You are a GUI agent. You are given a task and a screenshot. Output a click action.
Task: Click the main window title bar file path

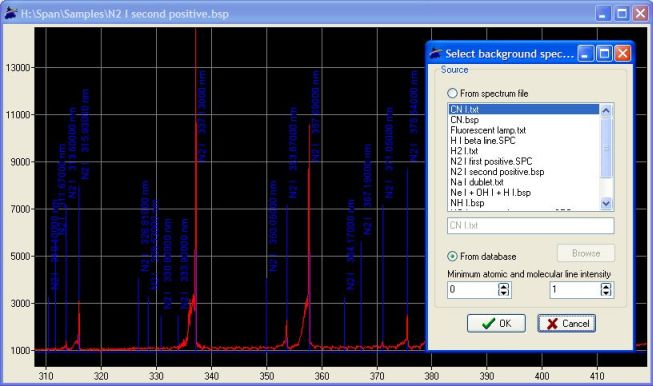pos(125,14)
